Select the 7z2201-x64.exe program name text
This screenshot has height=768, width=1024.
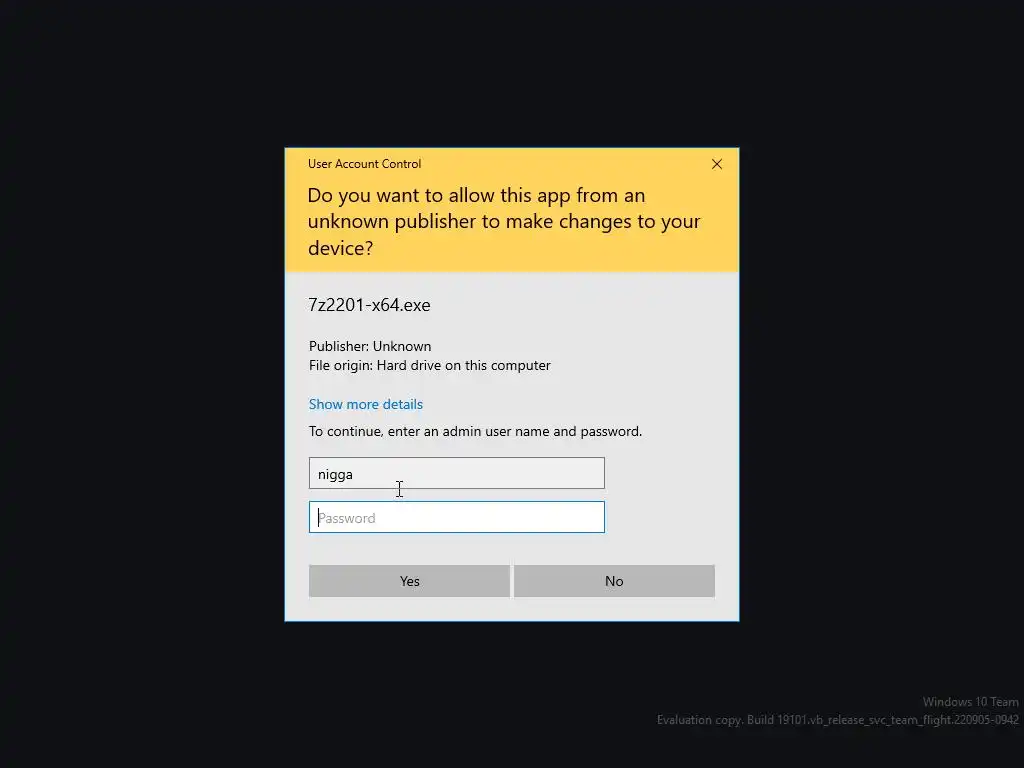(369, 305)
